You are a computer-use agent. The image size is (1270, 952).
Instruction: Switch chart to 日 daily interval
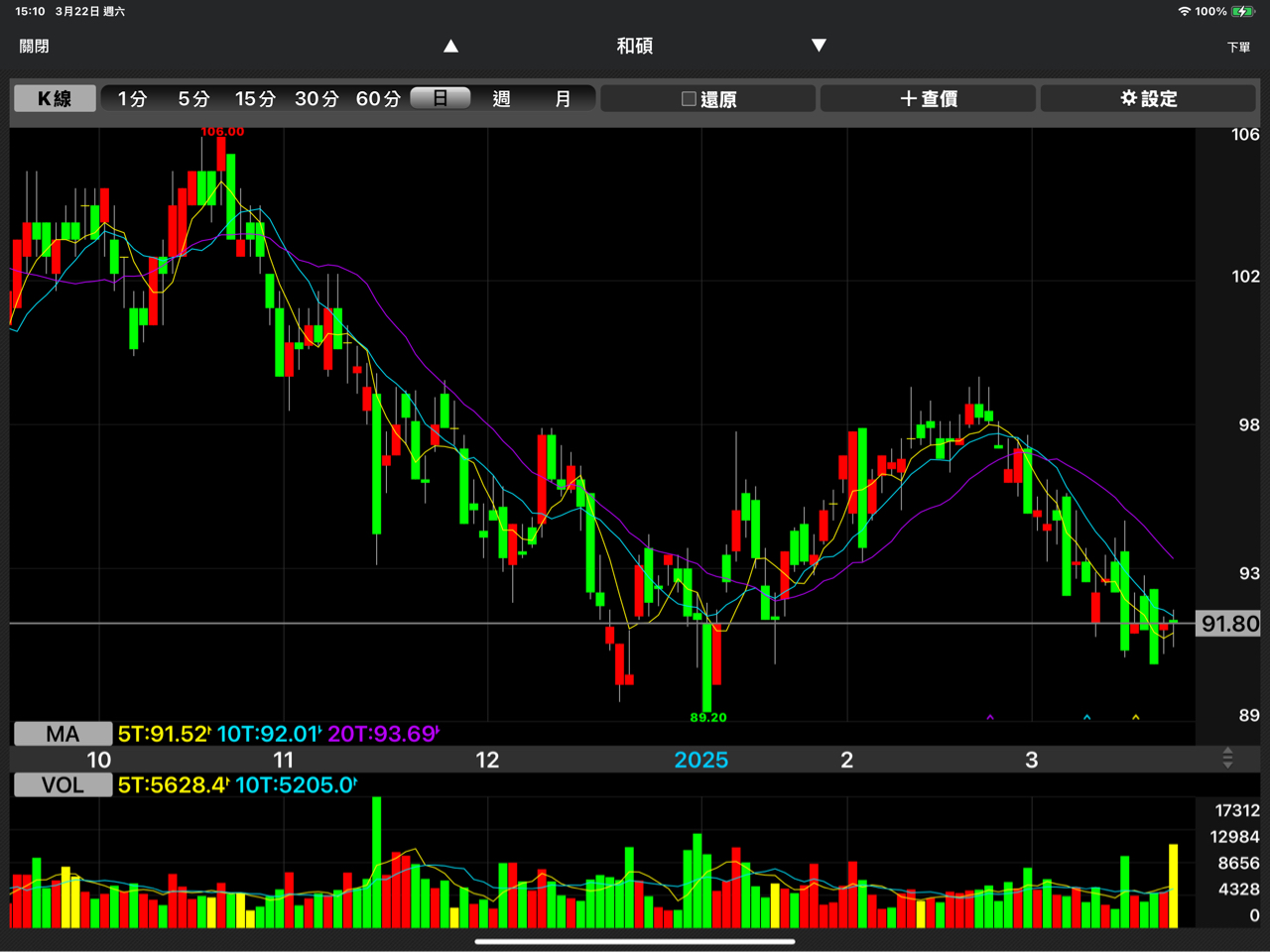coord(440,98)
